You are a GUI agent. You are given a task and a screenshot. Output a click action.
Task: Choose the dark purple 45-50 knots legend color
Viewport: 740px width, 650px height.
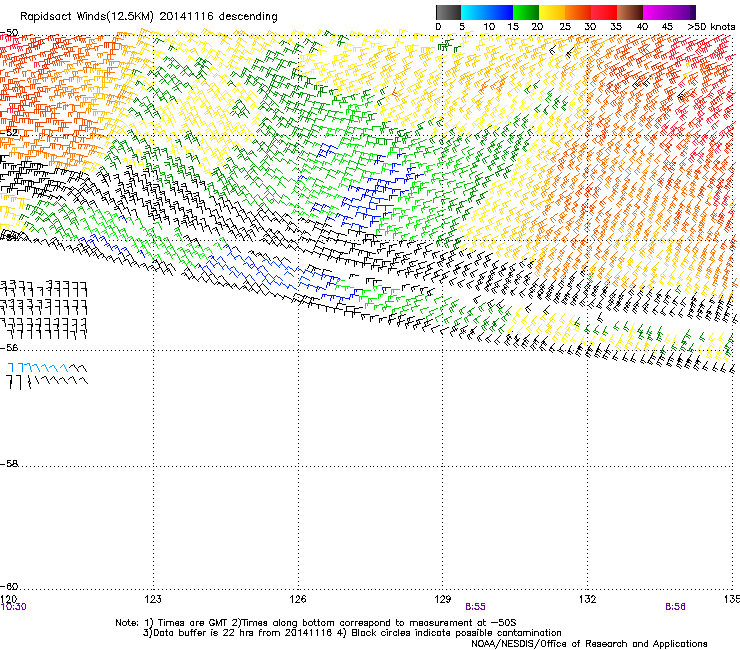click(682, 12)
